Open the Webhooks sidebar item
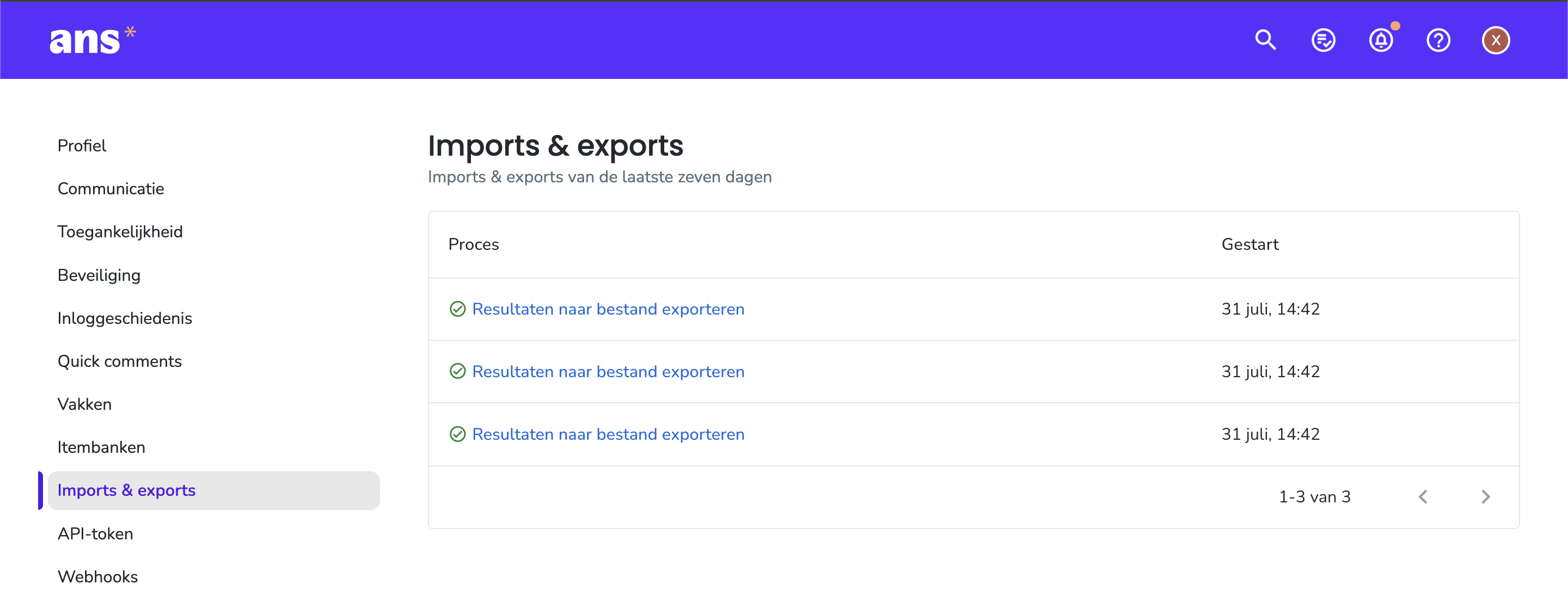The image size is (1568, 602). pos(97,576)
